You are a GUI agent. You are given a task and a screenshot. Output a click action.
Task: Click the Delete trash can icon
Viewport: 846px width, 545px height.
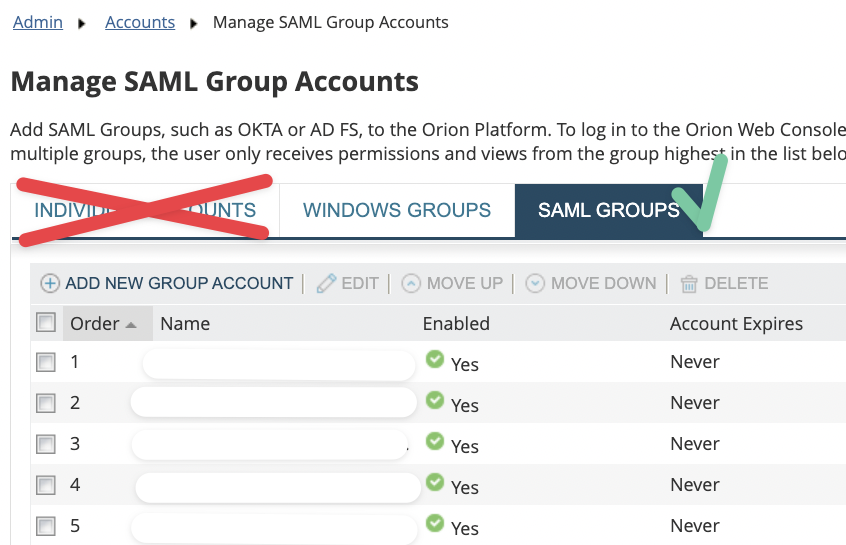coord(689,284)
